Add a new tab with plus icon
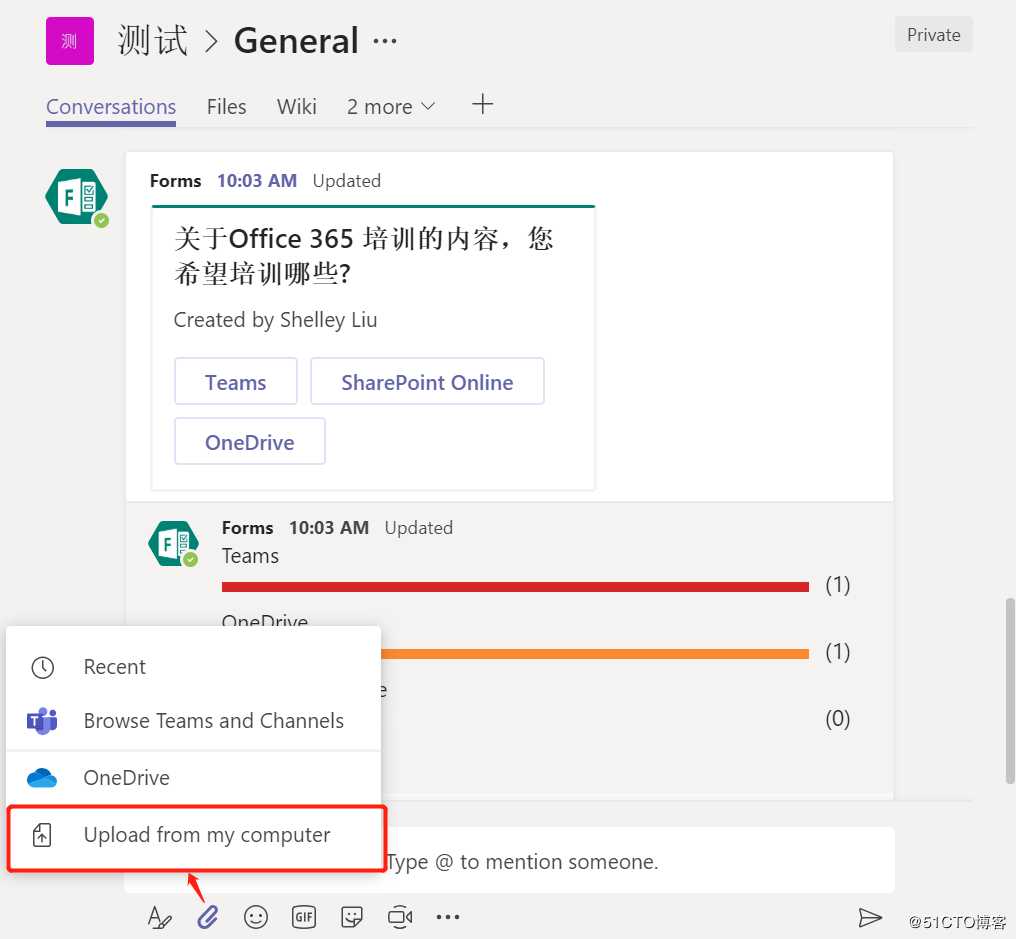Image resolution: width=1016 pixels, height=939 pixels. [482, 104]
